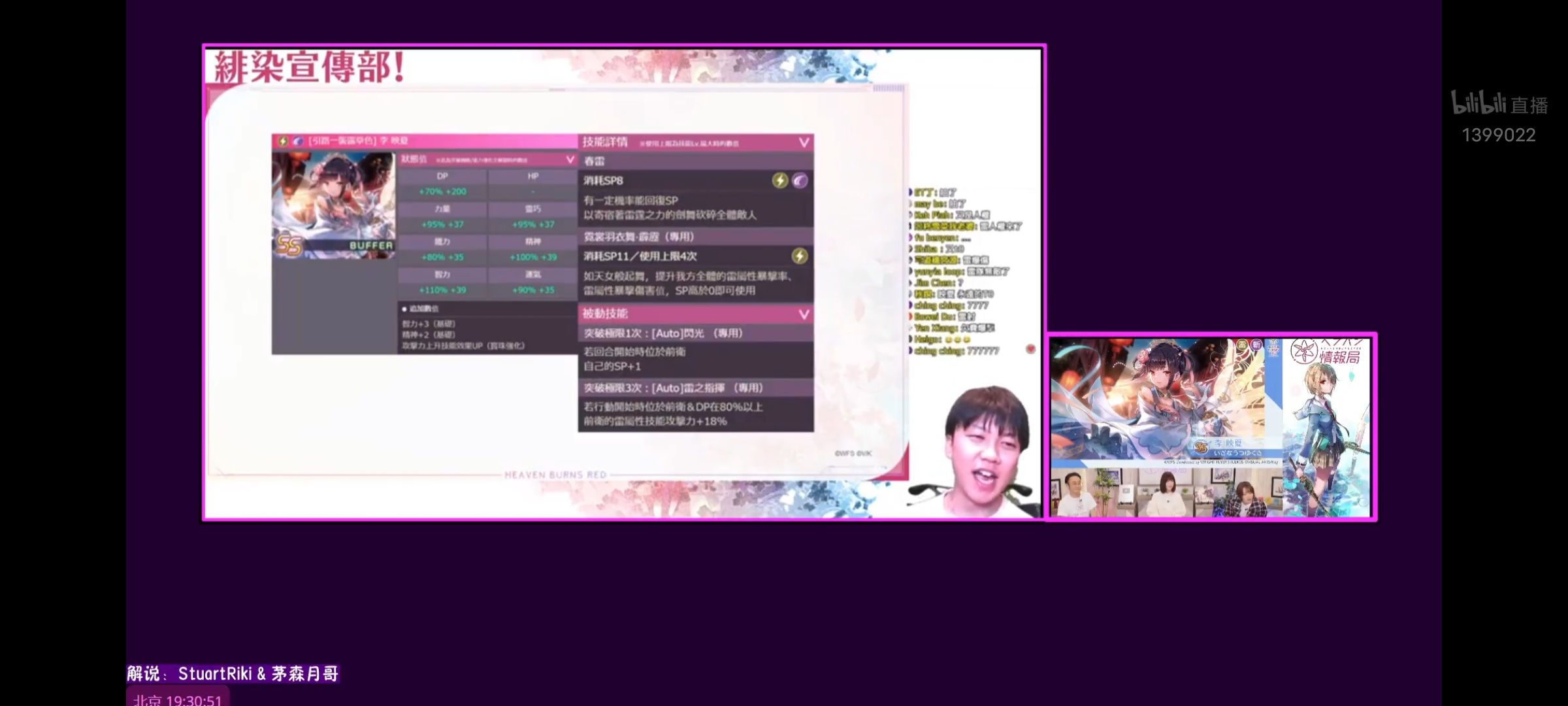
Task: Click the 精神+2 bonus line
Action: point(429,335)
